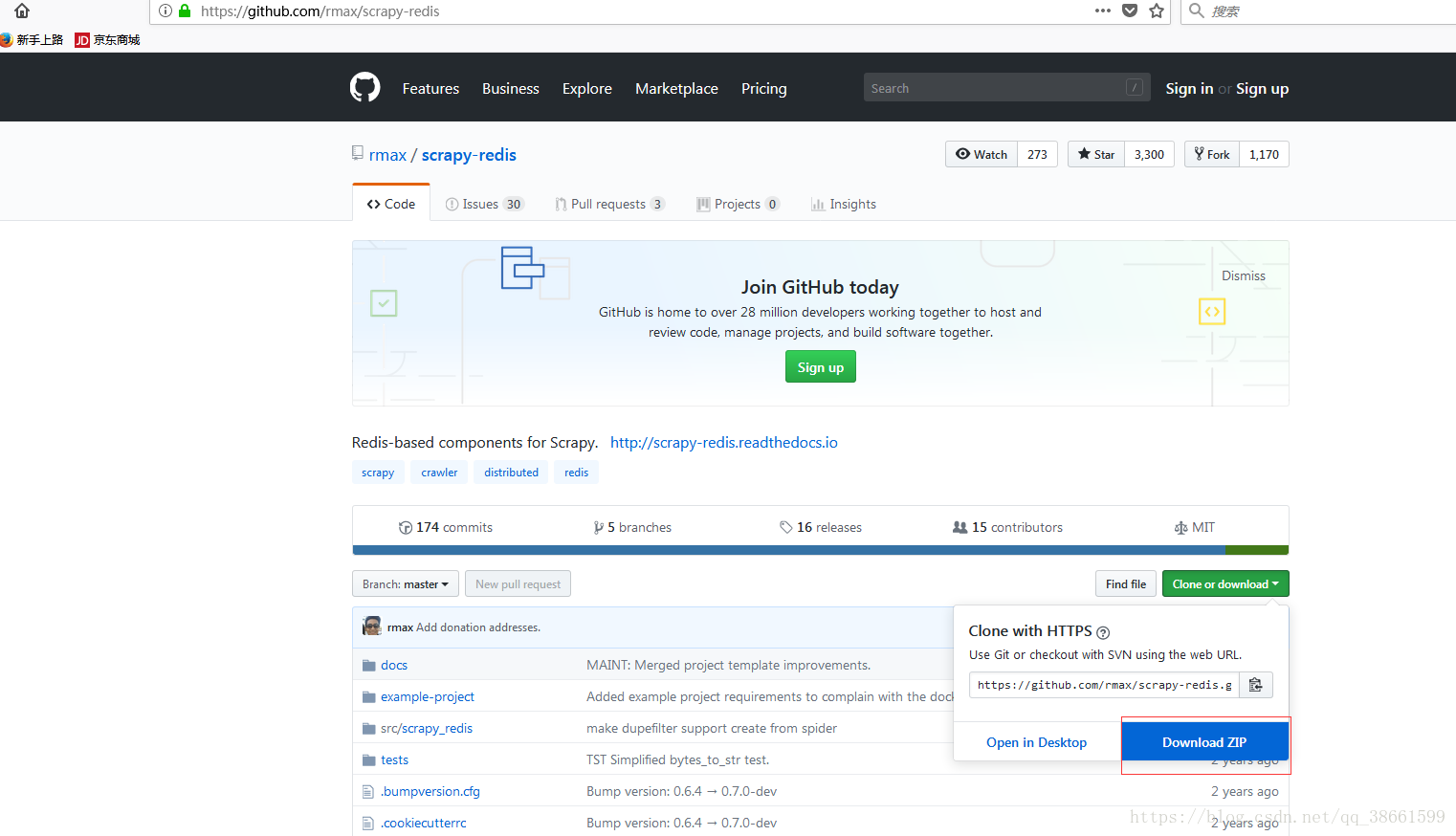The image size is (1456, 836).
Task: Click the browser home icon
Action: [22, 11]
